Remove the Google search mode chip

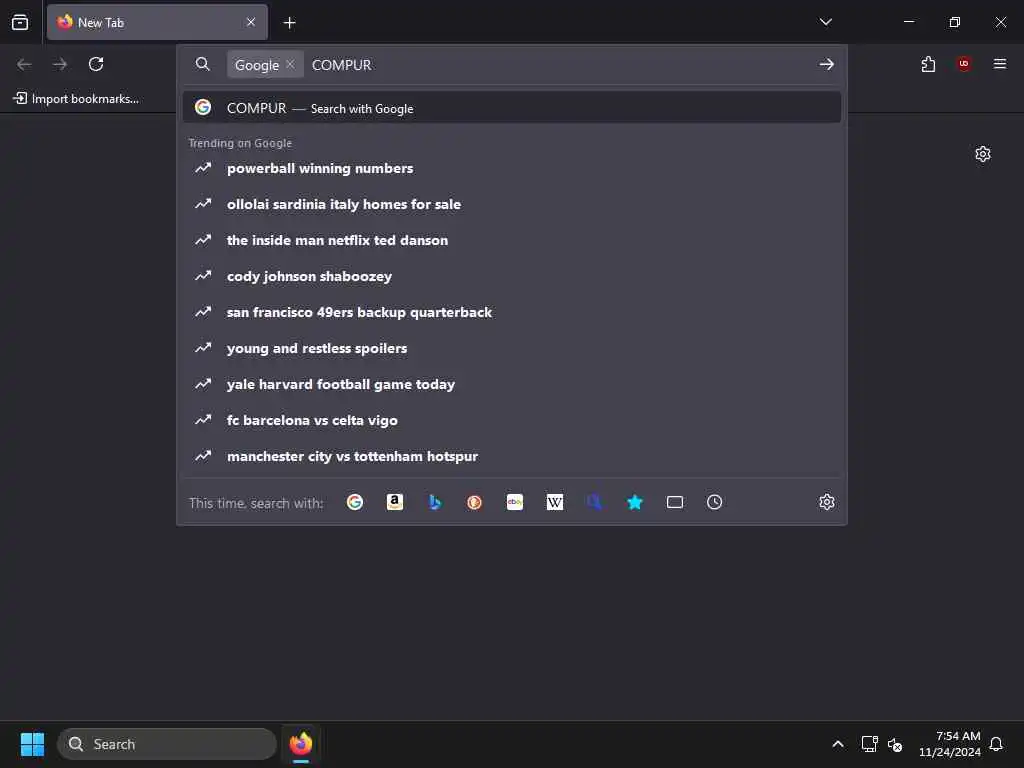(x=290, y=64)
